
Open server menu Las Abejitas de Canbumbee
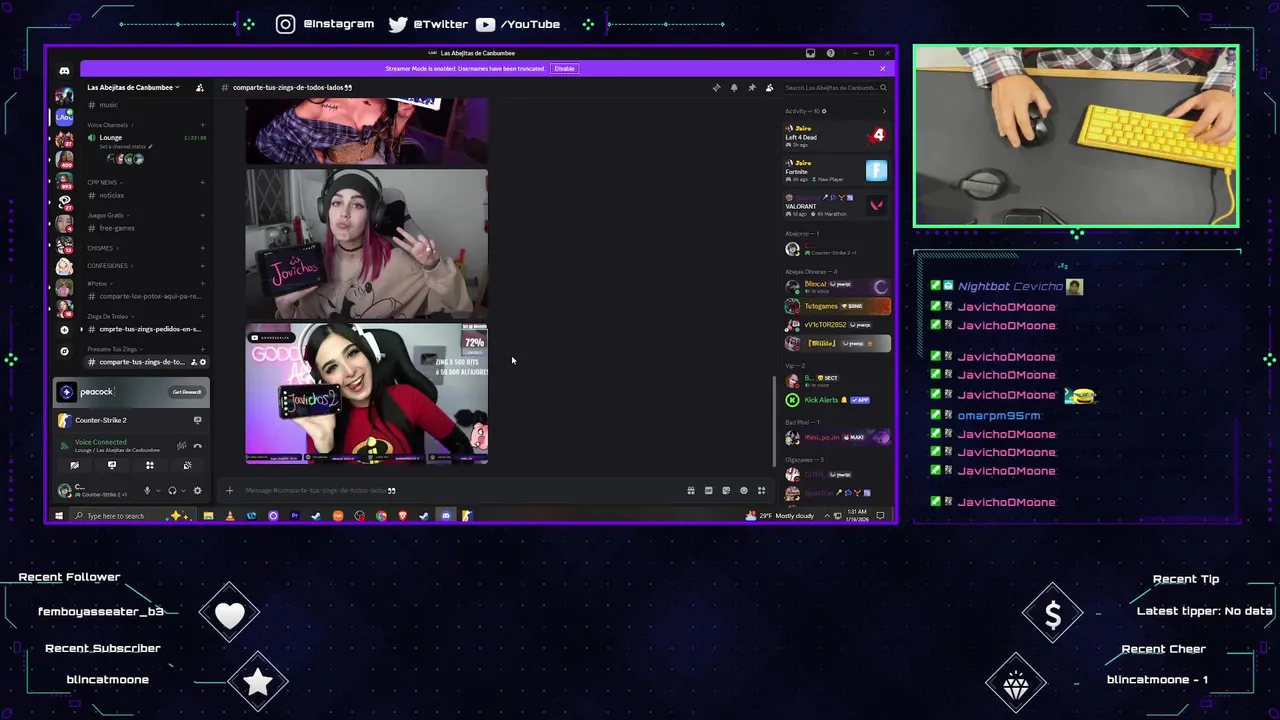(133, 88)
